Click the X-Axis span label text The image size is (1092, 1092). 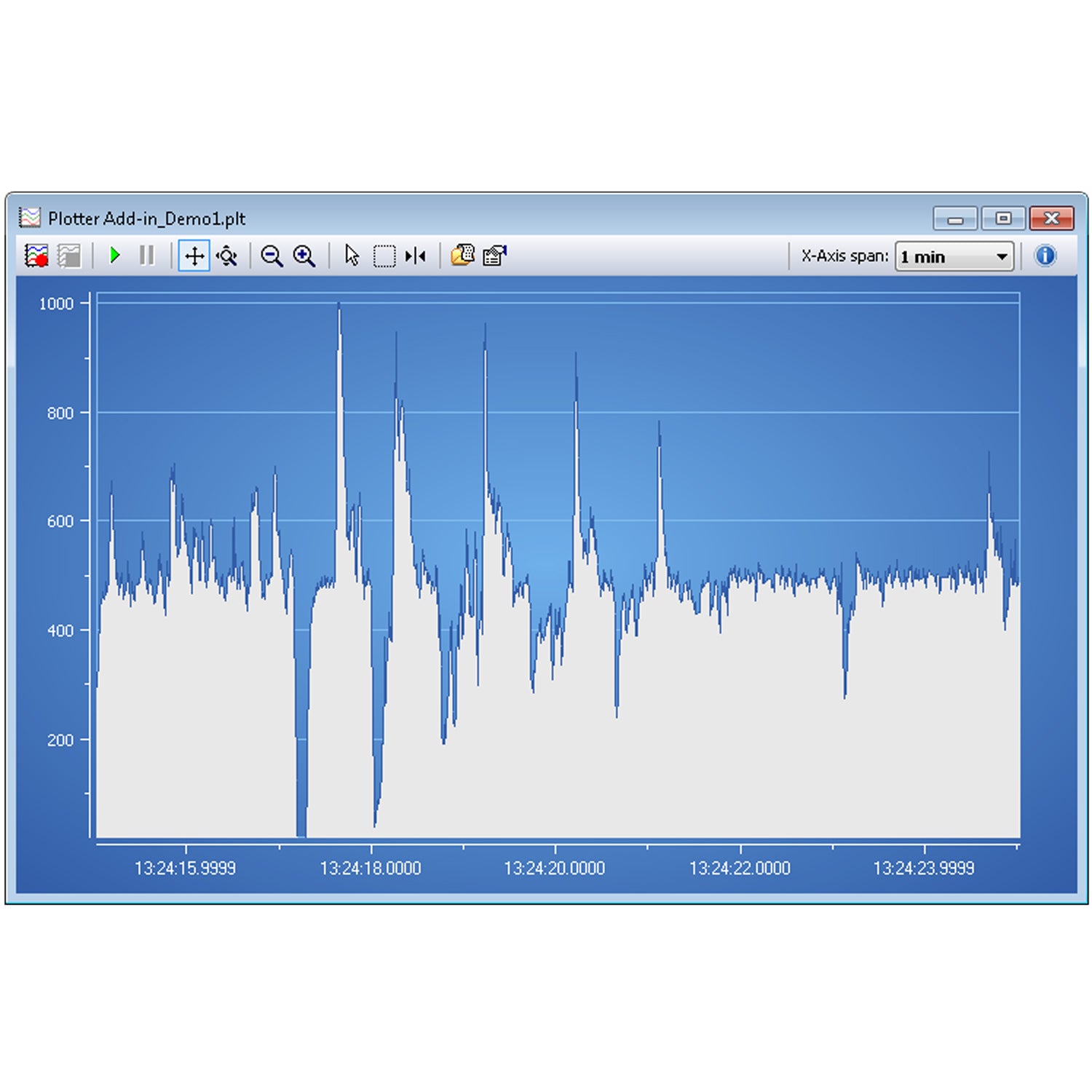844,256
